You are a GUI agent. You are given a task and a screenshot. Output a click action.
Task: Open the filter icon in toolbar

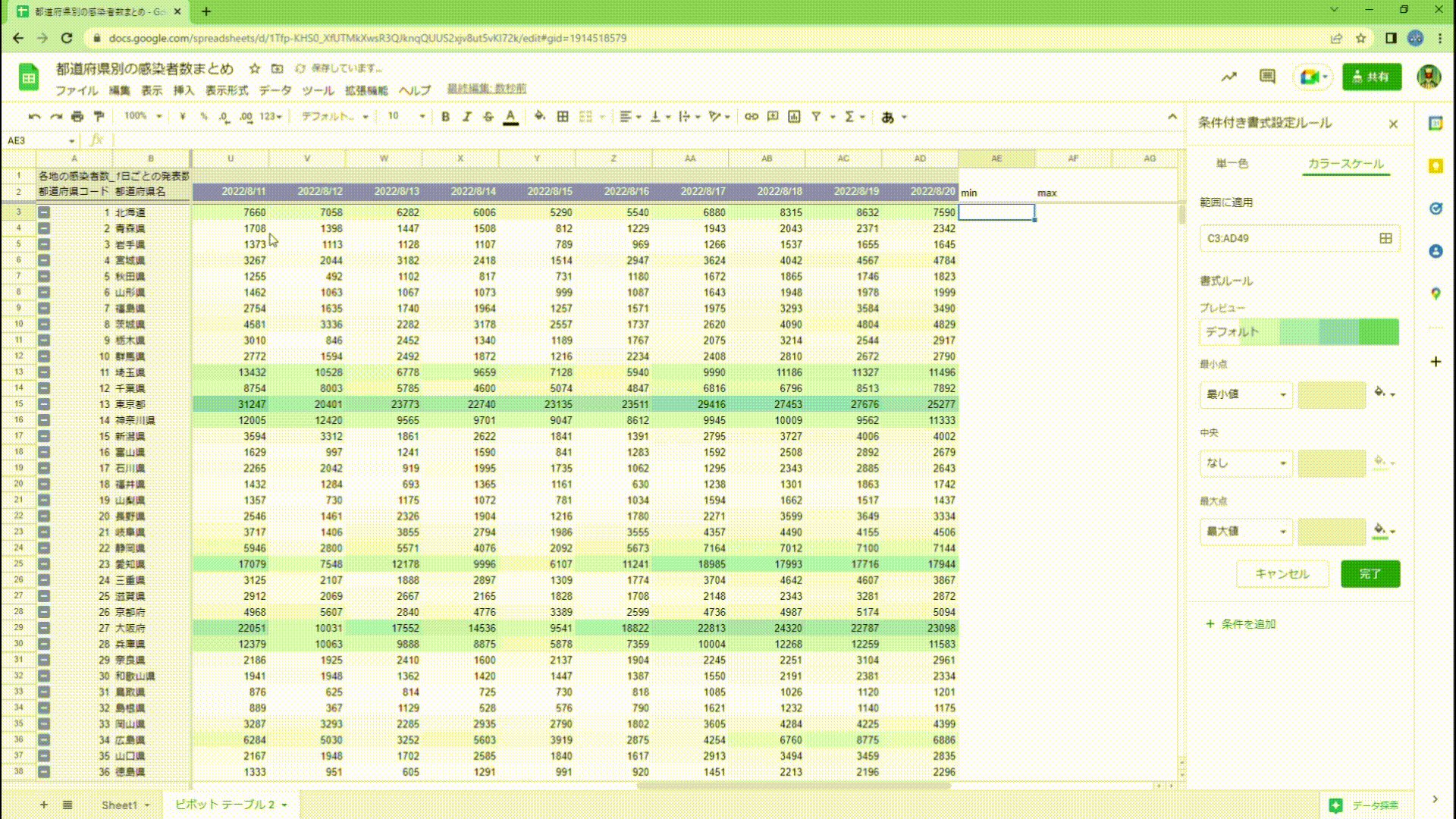pos(816,117)
